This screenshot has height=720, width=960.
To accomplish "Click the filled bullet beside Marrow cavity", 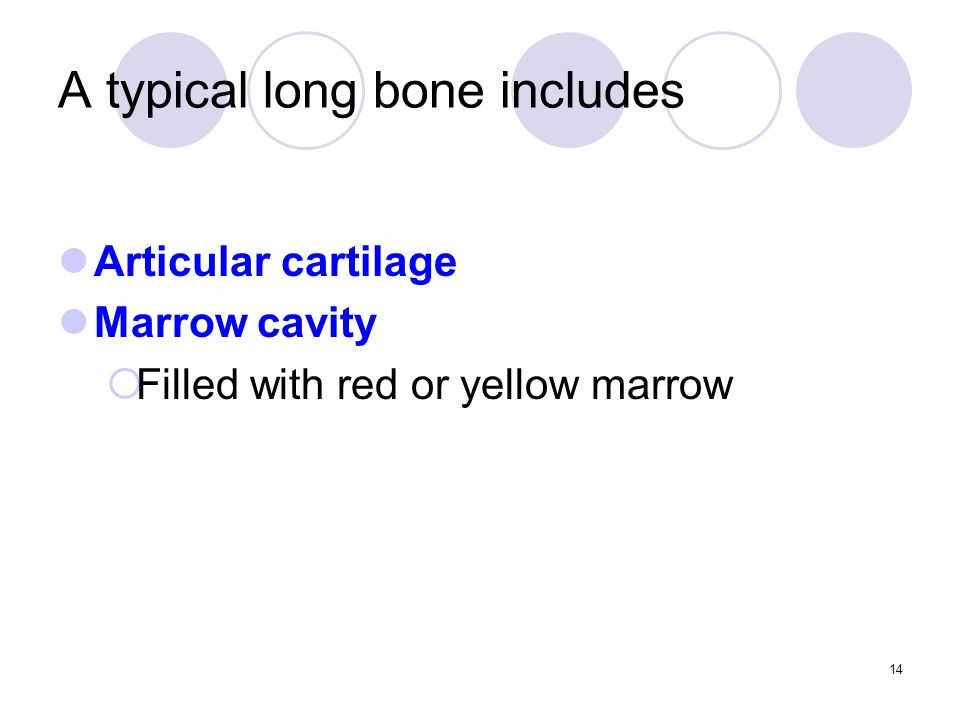I will [x=74, y=321].
